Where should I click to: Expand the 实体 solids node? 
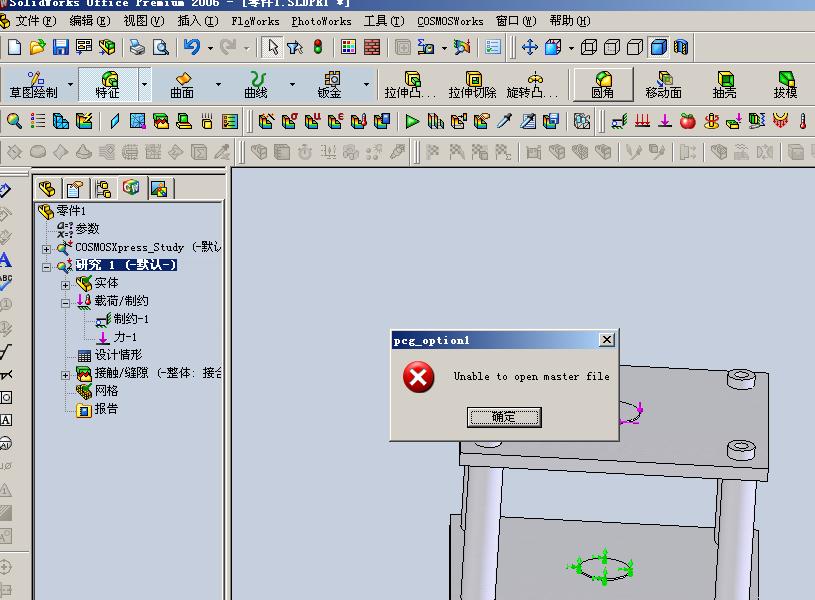65,285
